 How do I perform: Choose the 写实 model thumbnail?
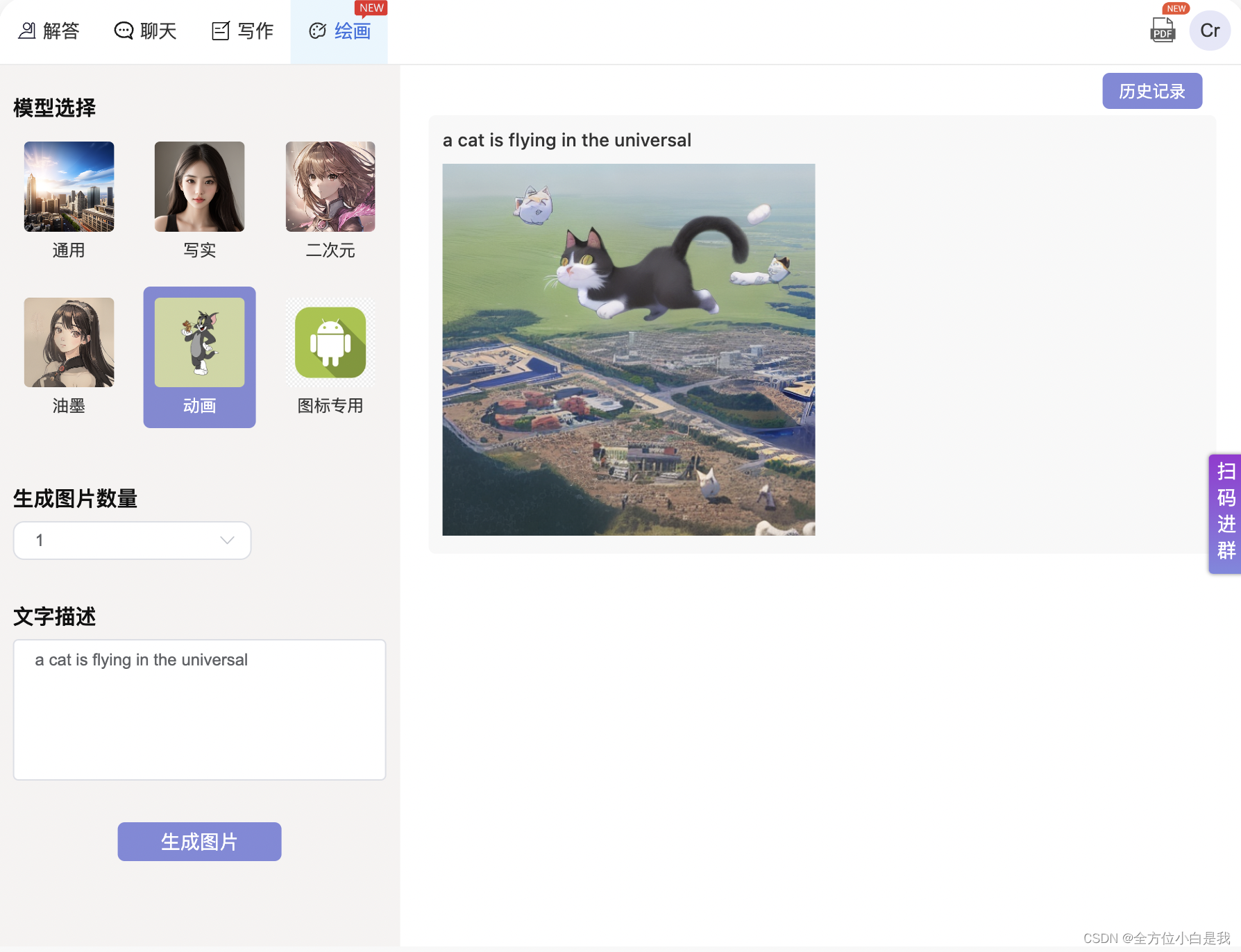199,187
